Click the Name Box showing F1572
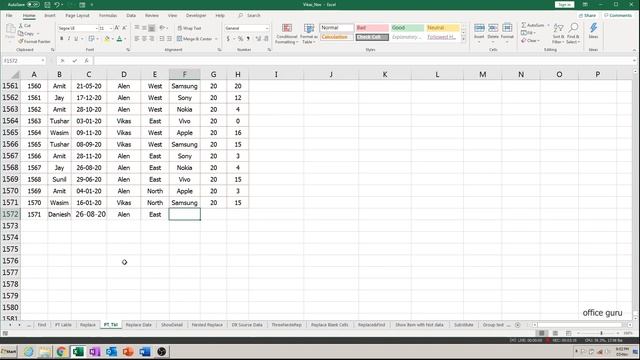The height and width of the screenshot is (360, 640). pos(24,61)
